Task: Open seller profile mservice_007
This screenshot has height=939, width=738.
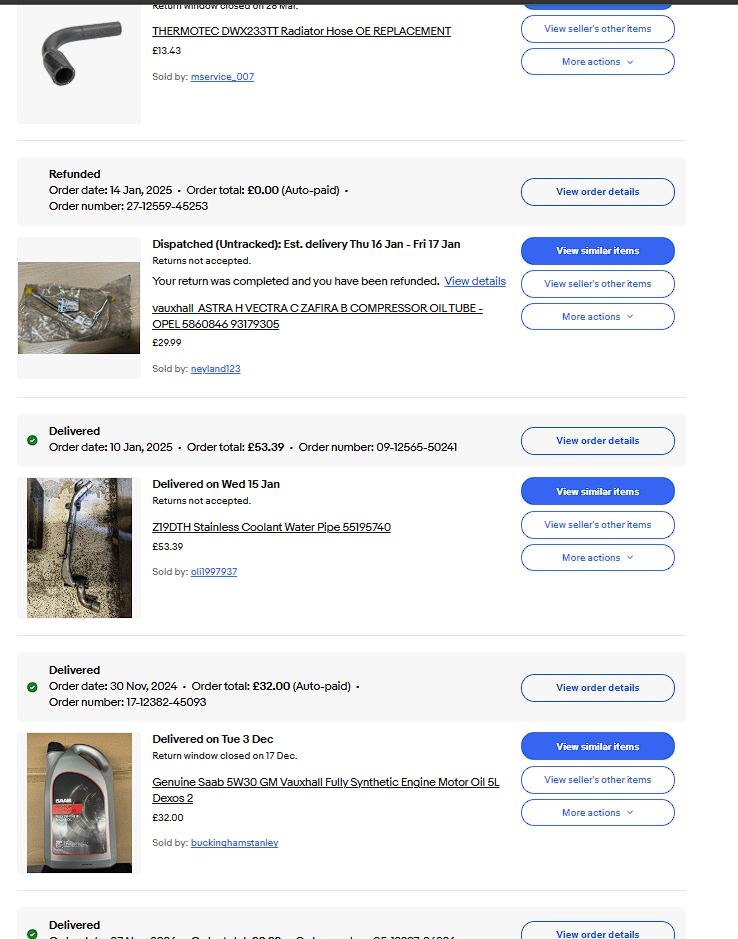Action: [222, 77]
